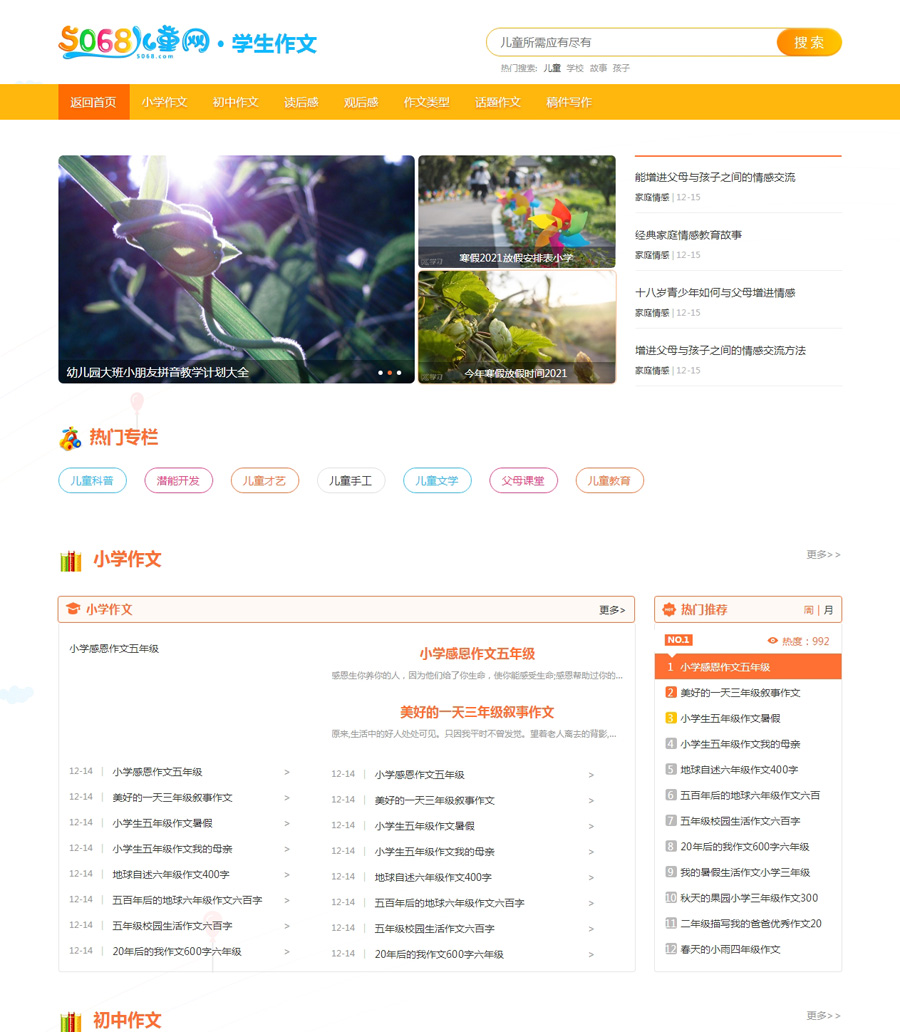Screen dimensions: 900x1032
Task: Click the 儿童科普 colored category tag
Action: 92,481
